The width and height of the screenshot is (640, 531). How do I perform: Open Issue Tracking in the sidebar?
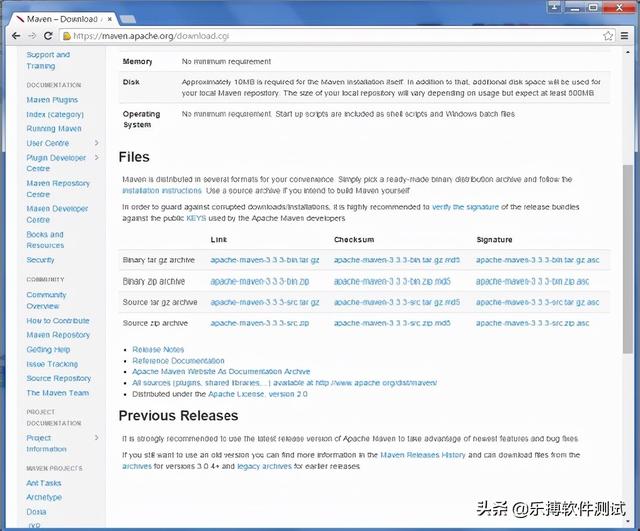52,364
